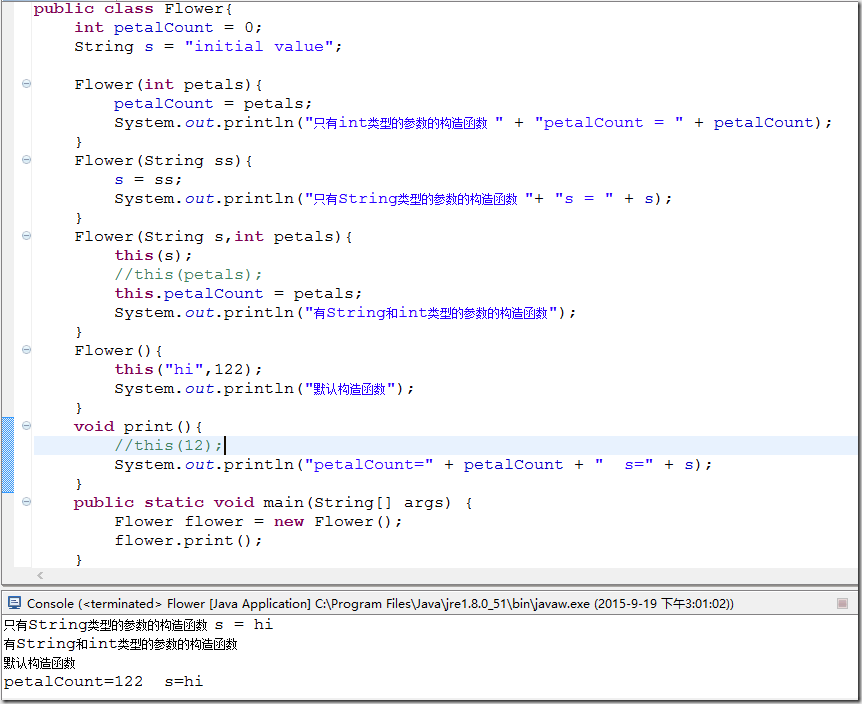Click the Console panel minimize icon
This screenshot has width=862, height=704.
click(841, 603)
